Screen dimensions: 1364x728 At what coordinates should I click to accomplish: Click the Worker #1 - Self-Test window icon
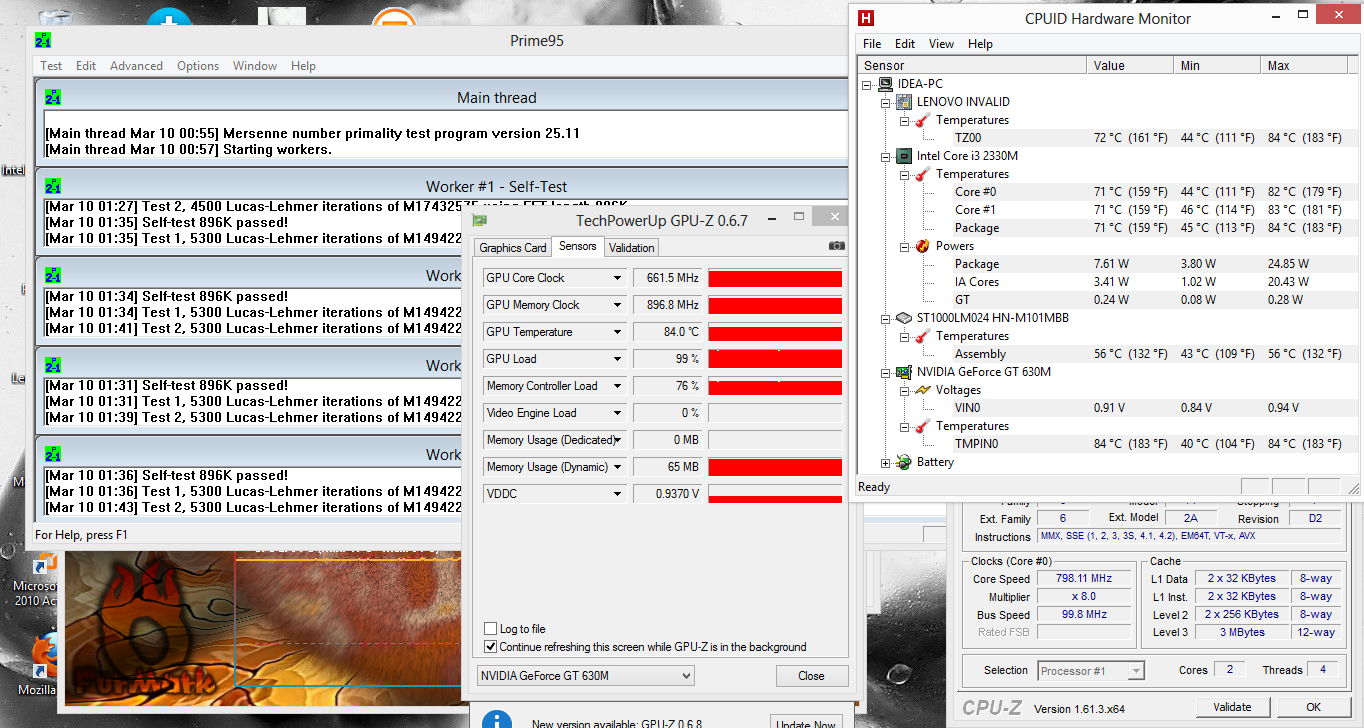coord(53,186)
